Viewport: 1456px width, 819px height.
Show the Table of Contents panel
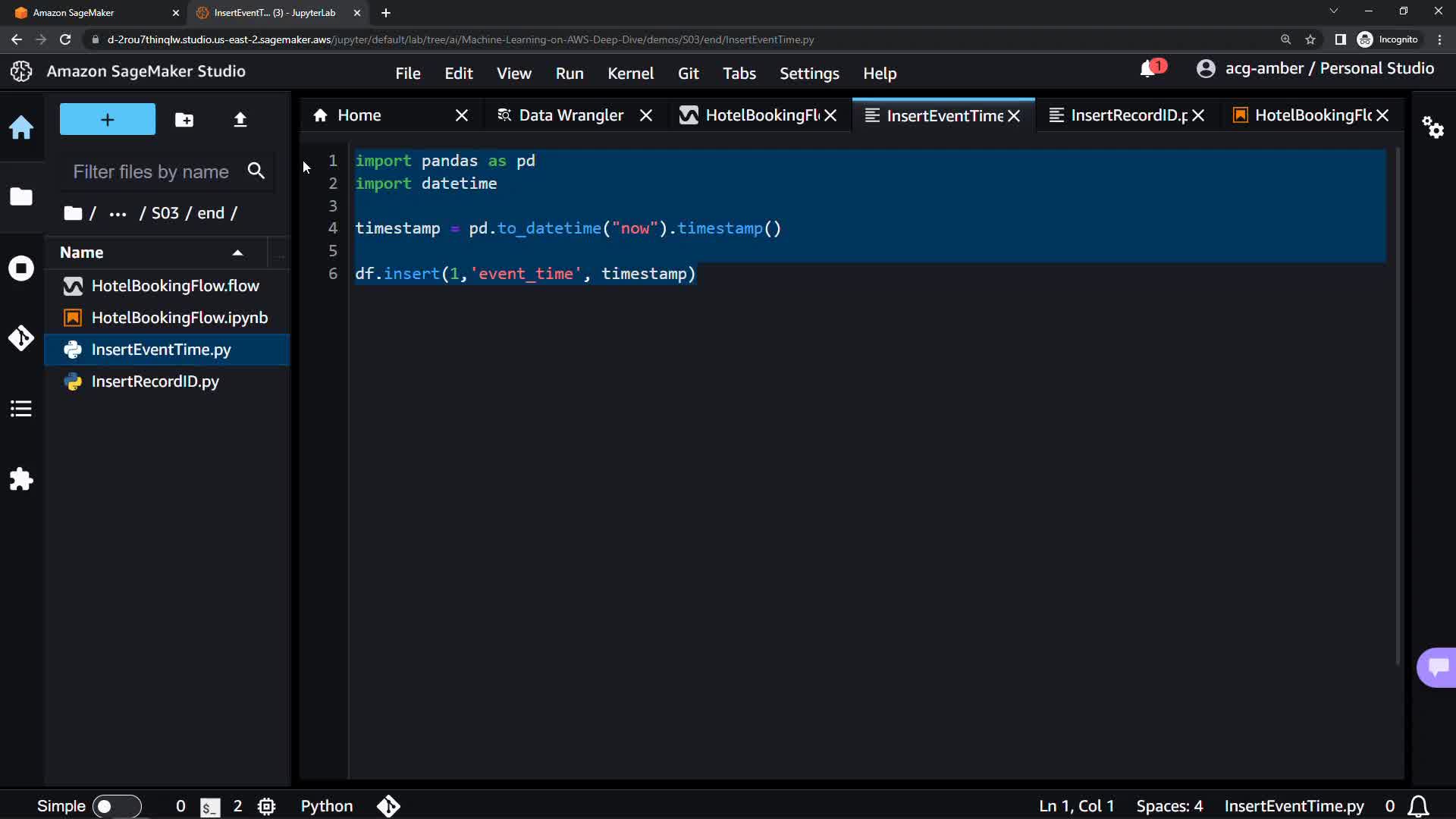point(21,409)
